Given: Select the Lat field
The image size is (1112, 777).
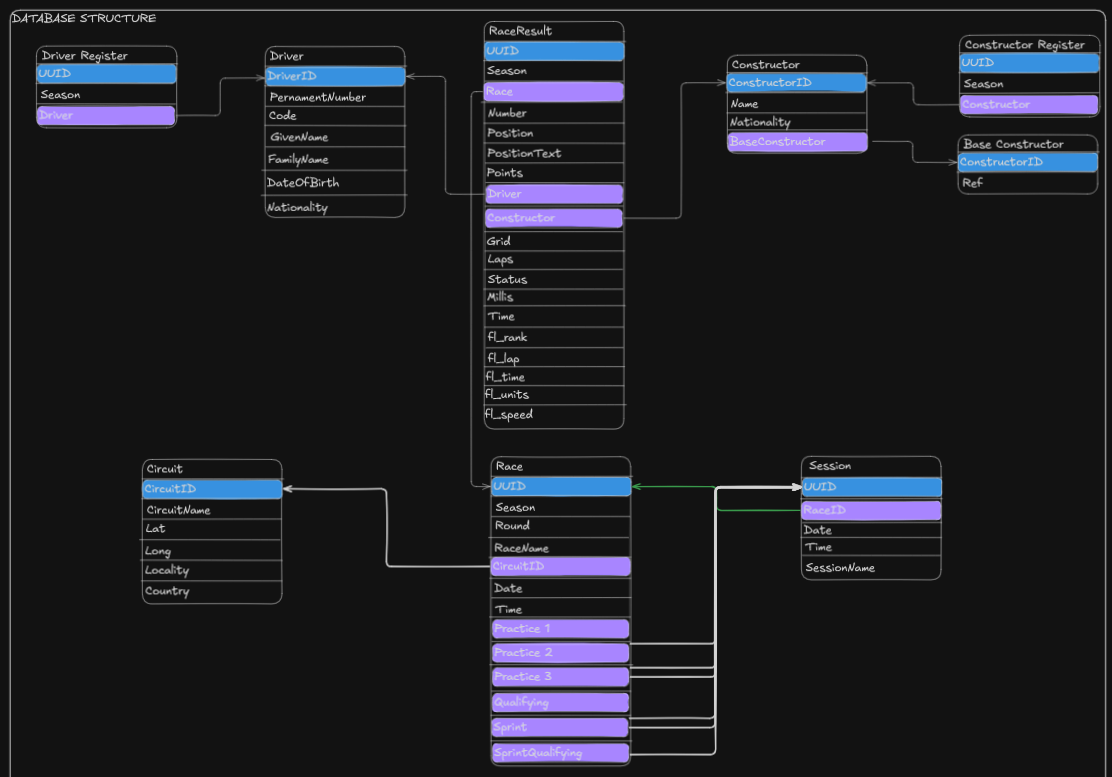Looking at the screenshot, I should click(x=212, y=529).
